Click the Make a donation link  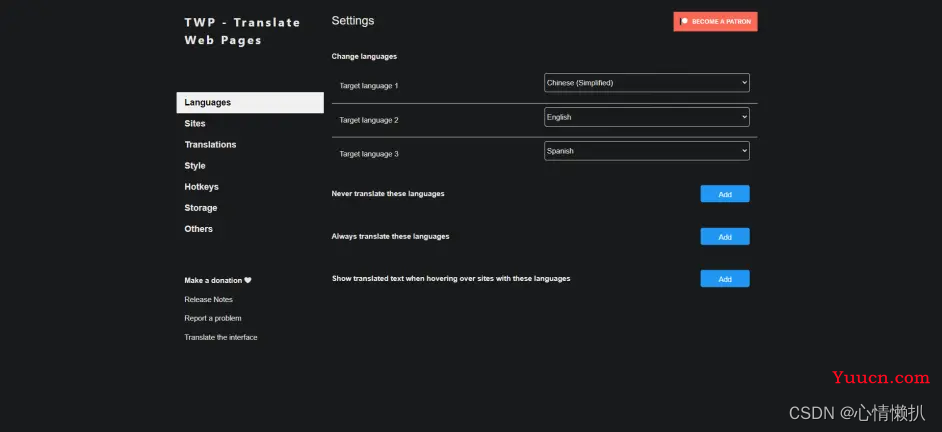point(217,281)
